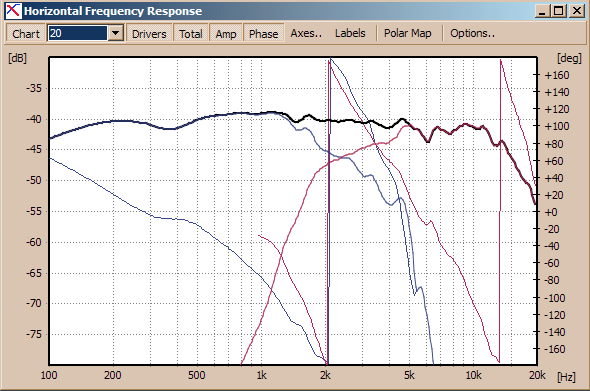
Task: Click the +0 degree axis value
Action: coord(551,212)
